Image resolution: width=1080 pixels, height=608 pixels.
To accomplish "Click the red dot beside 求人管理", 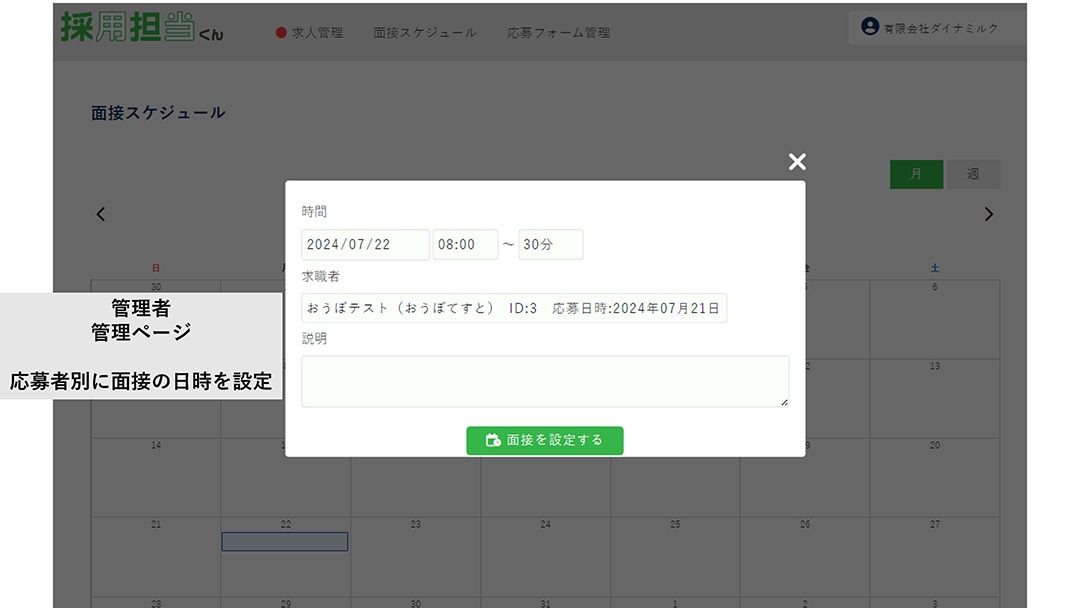I will [281, 32].
